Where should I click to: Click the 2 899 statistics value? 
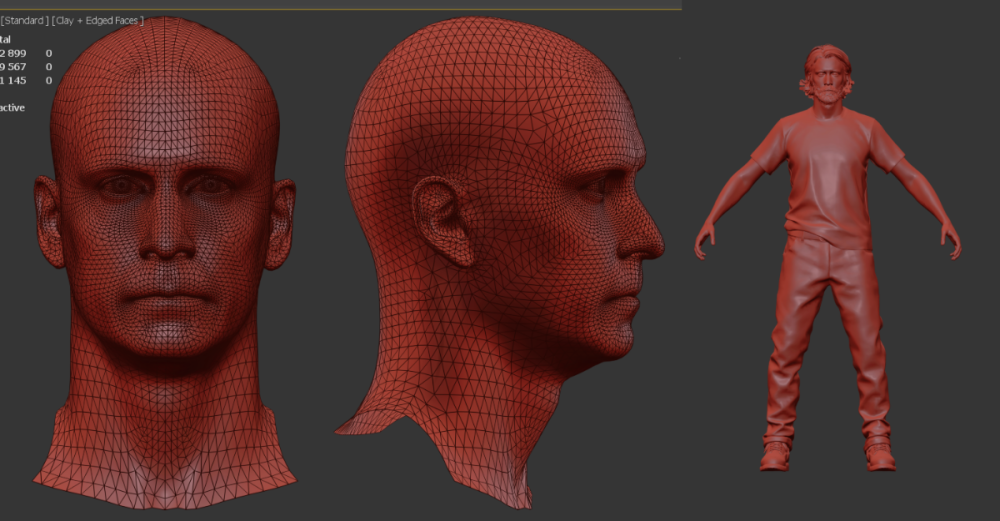(15, 53)
